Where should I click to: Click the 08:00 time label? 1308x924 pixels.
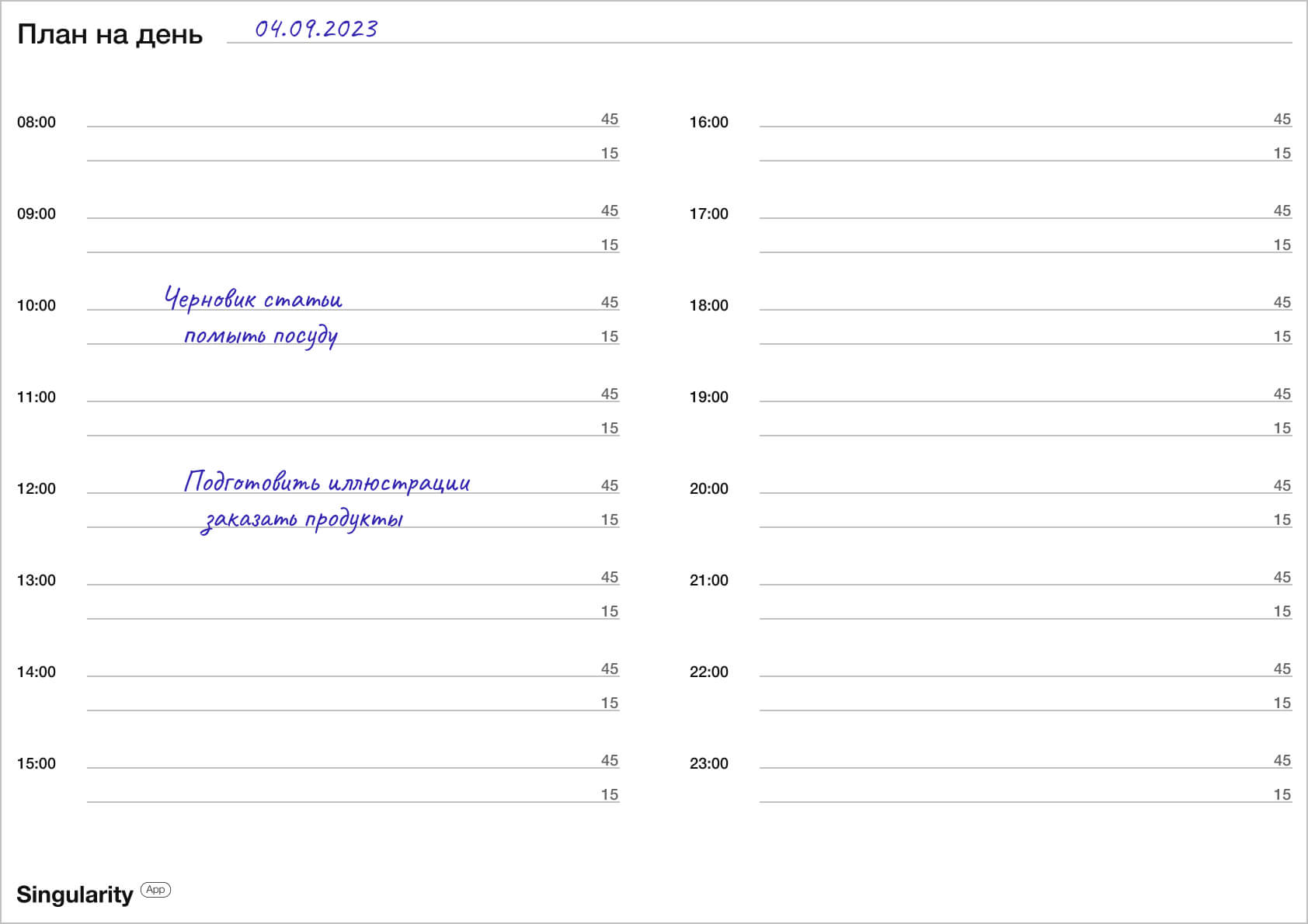coord(37,122)
